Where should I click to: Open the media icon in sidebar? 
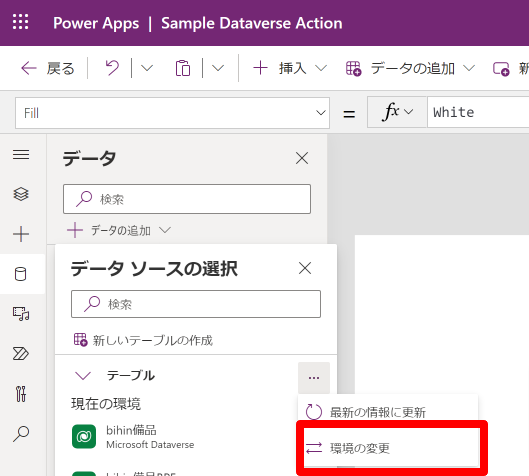click(21, 314)
